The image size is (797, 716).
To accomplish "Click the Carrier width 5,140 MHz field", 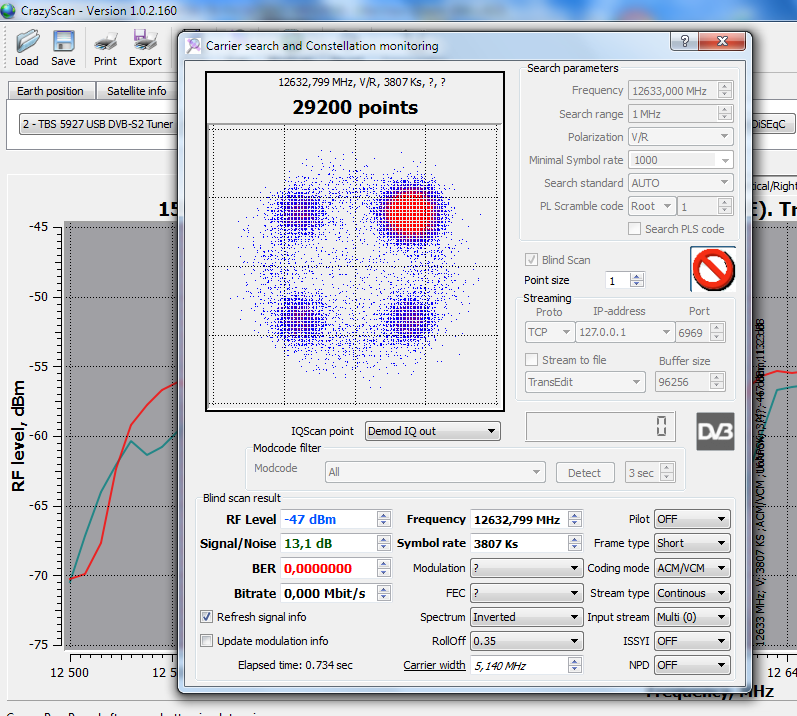I will pos(526,665).
